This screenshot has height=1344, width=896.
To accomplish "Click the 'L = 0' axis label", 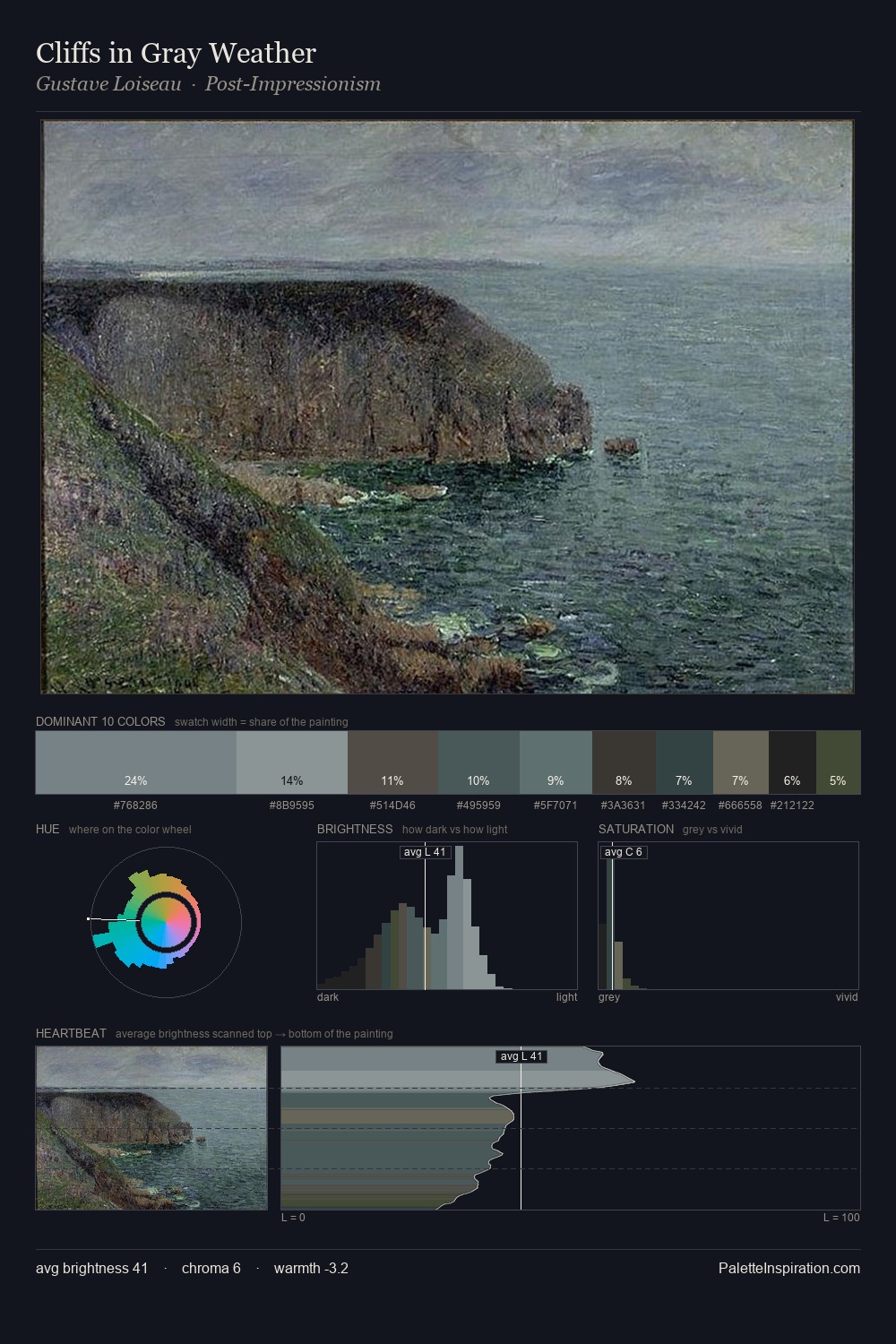I will point(293,1218).
